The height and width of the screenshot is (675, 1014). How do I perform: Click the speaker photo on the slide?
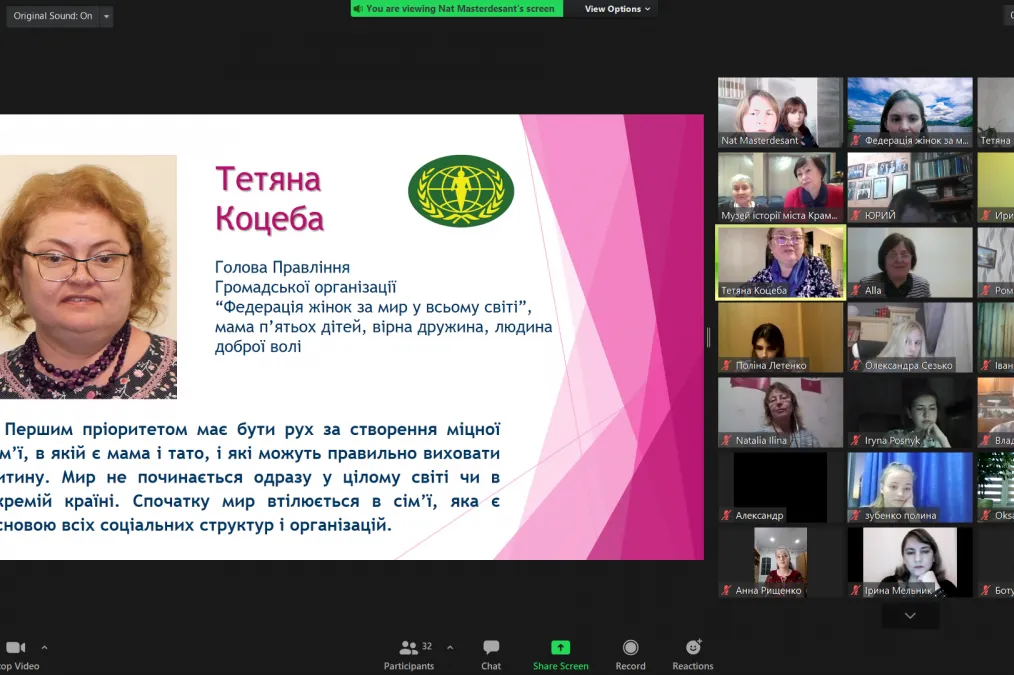pos(88,277)
